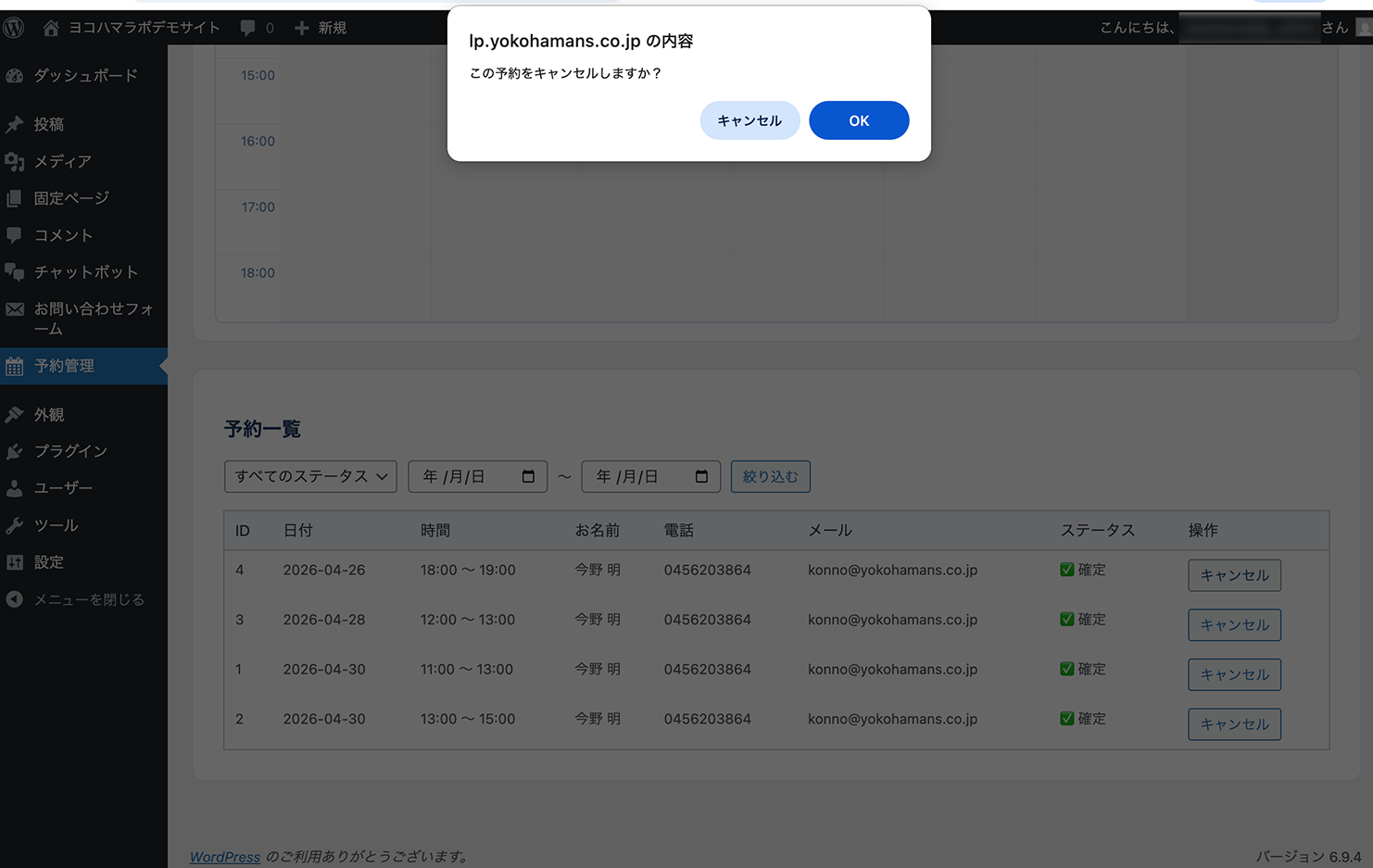The height and width of the screenshot is (868, 1373).
Task: Open calendar picker on start date field
Action: pos(528,476)
